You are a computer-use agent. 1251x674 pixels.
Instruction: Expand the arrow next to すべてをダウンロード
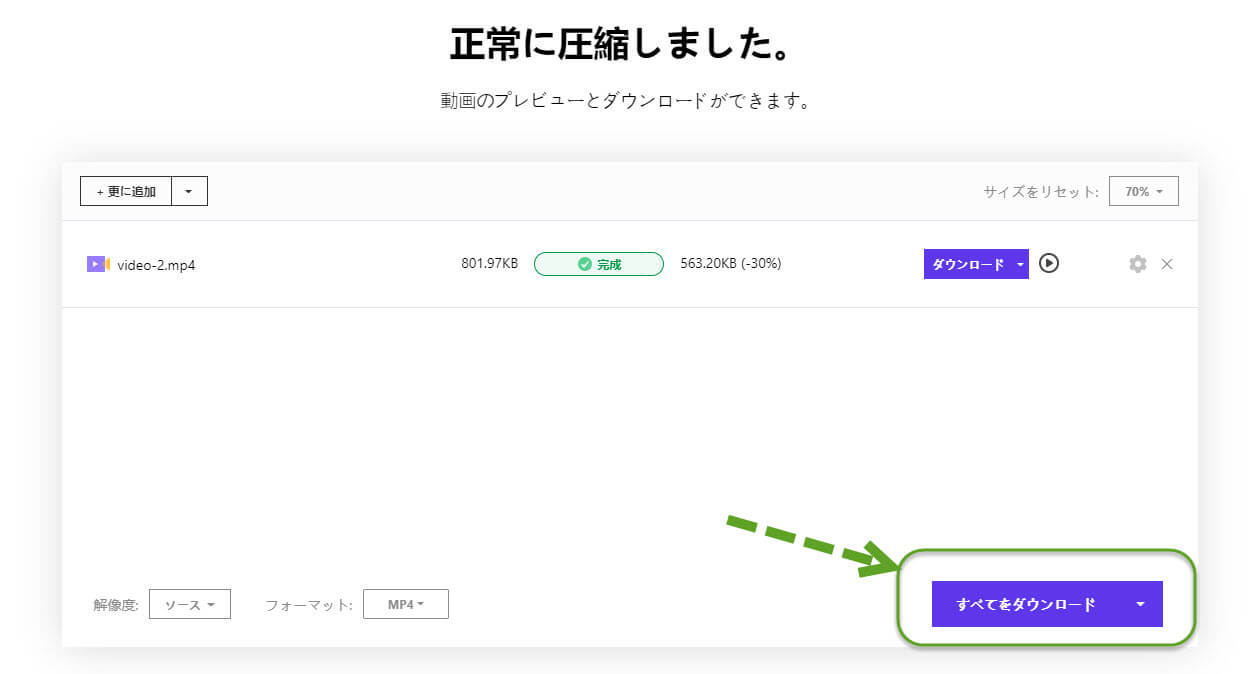coord(1140,604)
